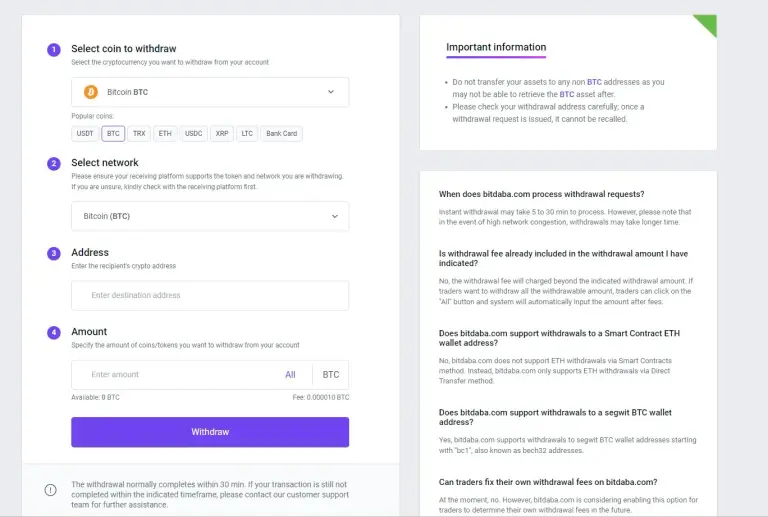This screenshot has height=517, width=768.
Task: Select the BTC popular coin chip
Action: (x=113, y=134)
